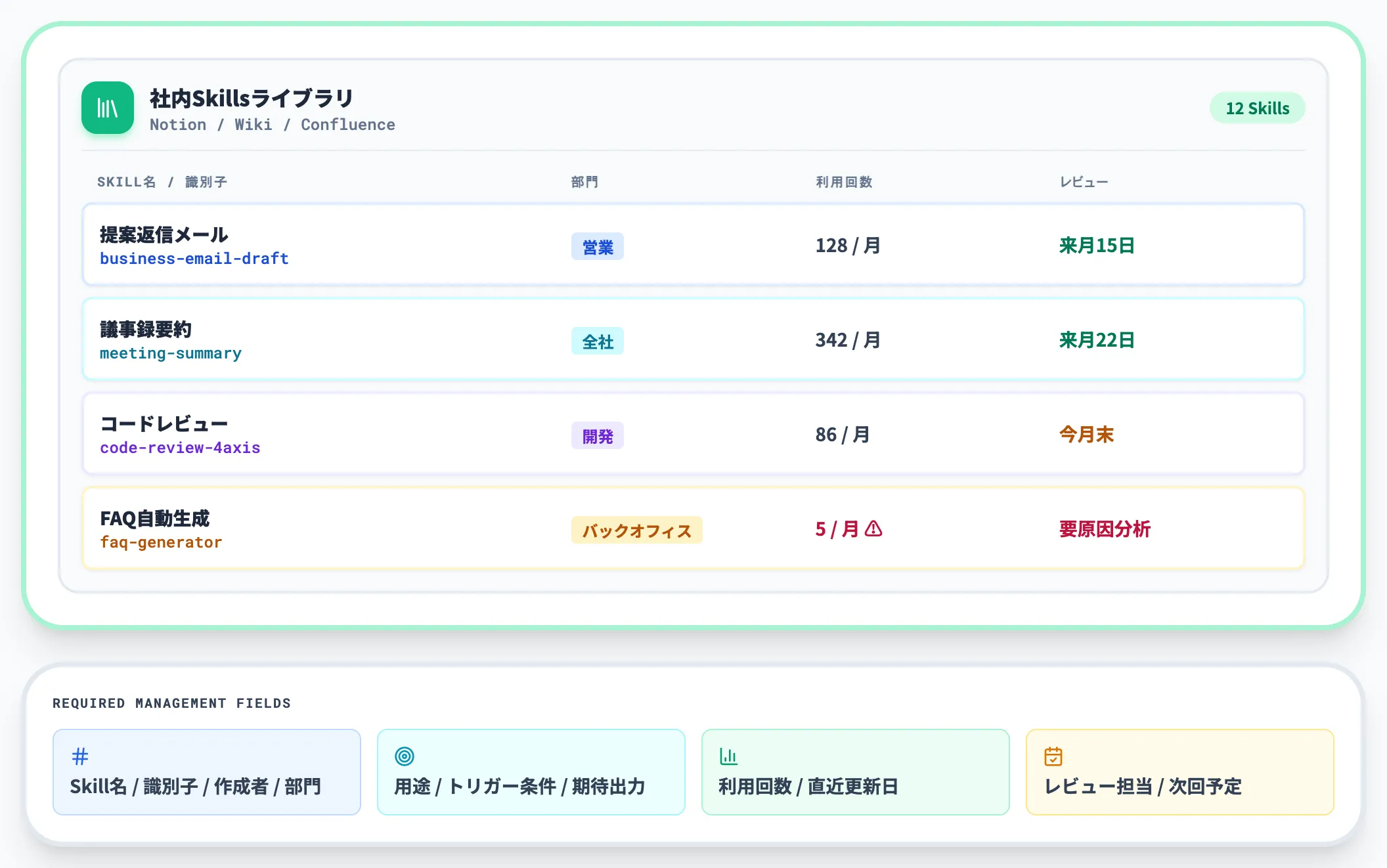
Task: Open the 提案返信メール skill row
Action: [693, 244]
